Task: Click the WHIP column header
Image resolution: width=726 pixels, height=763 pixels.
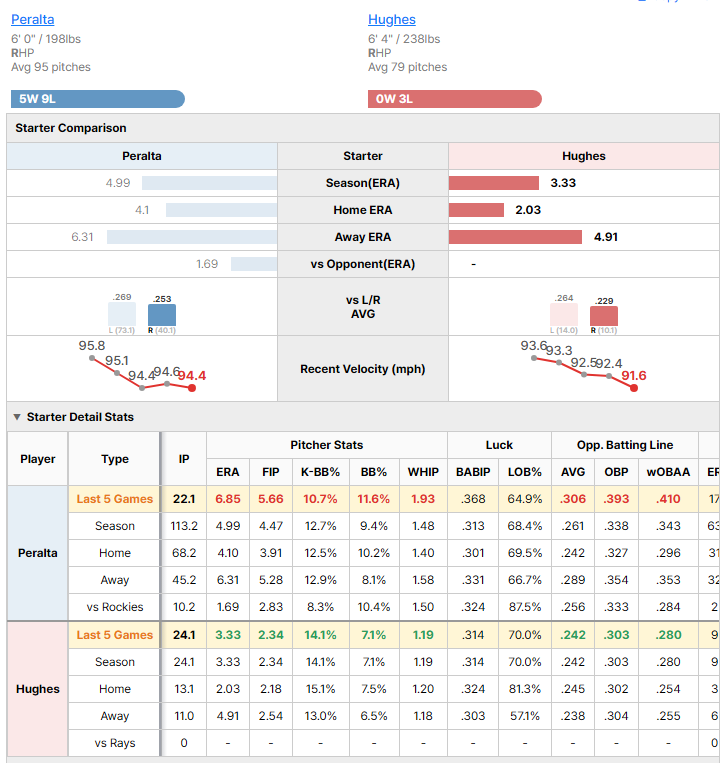Action: (423, 472)
